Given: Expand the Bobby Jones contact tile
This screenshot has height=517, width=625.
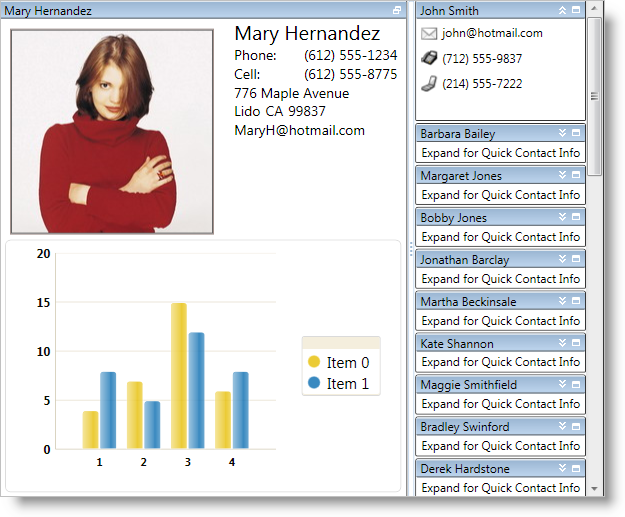Looking at the screenshot, I should coord(562,217).
